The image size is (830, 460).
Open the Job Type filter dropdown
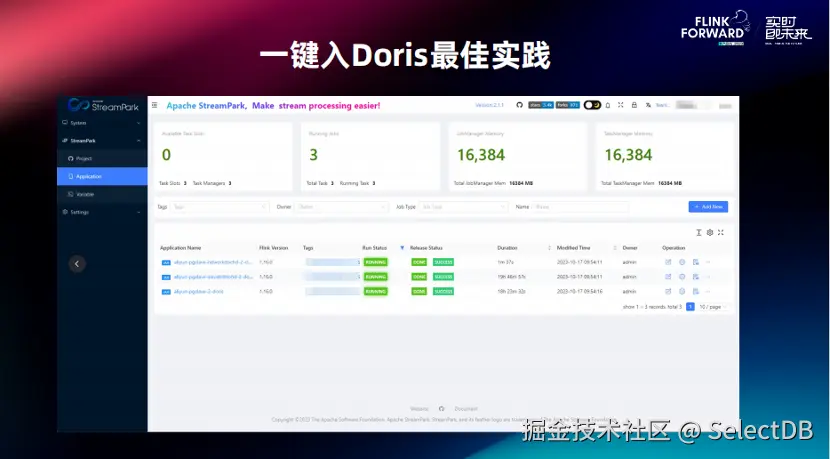click(464, 207)
